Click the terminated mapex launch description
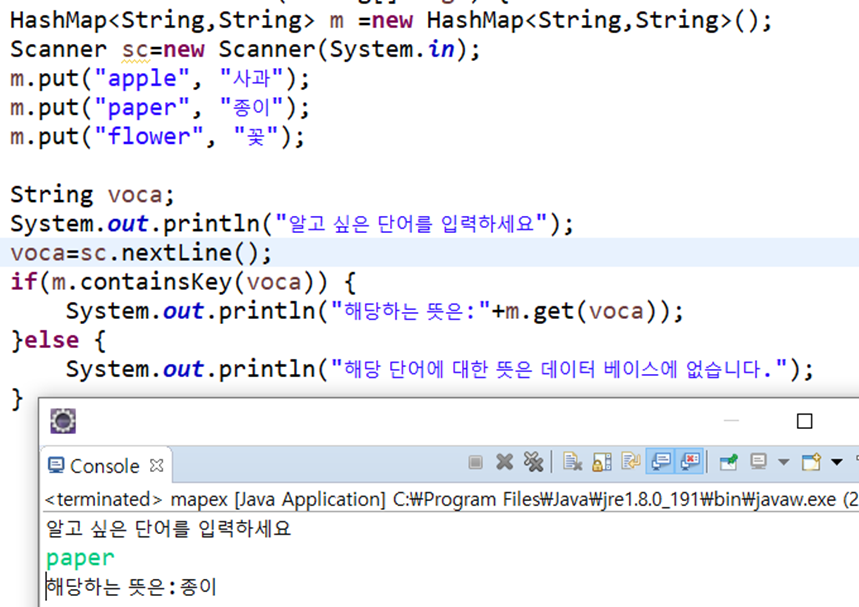This screenshot has width=859, height=607. tap(451, 500)
